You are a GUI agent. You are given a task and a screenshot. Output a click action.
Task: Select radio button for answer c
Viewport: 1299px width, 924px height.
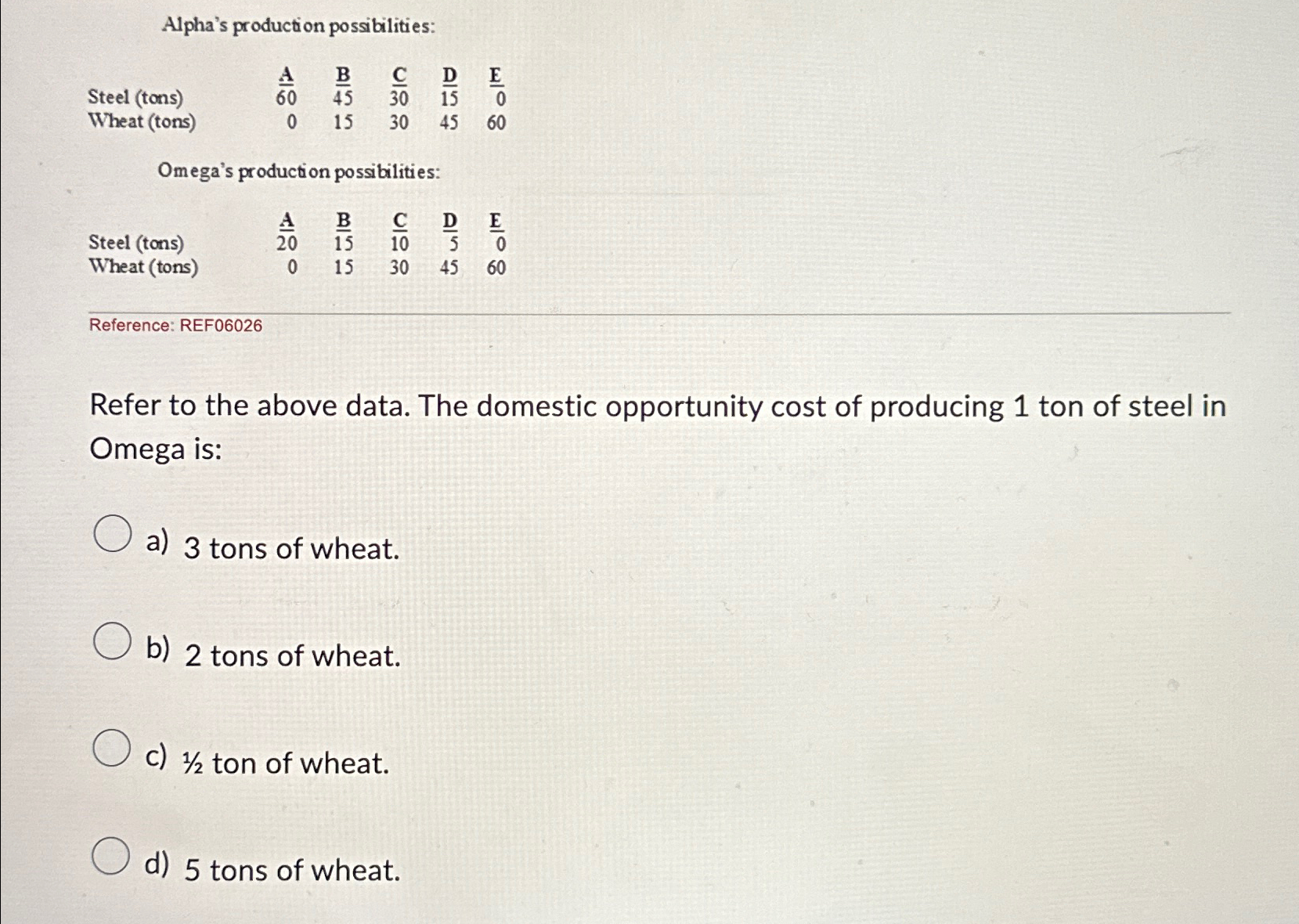(x=110, y=749)
